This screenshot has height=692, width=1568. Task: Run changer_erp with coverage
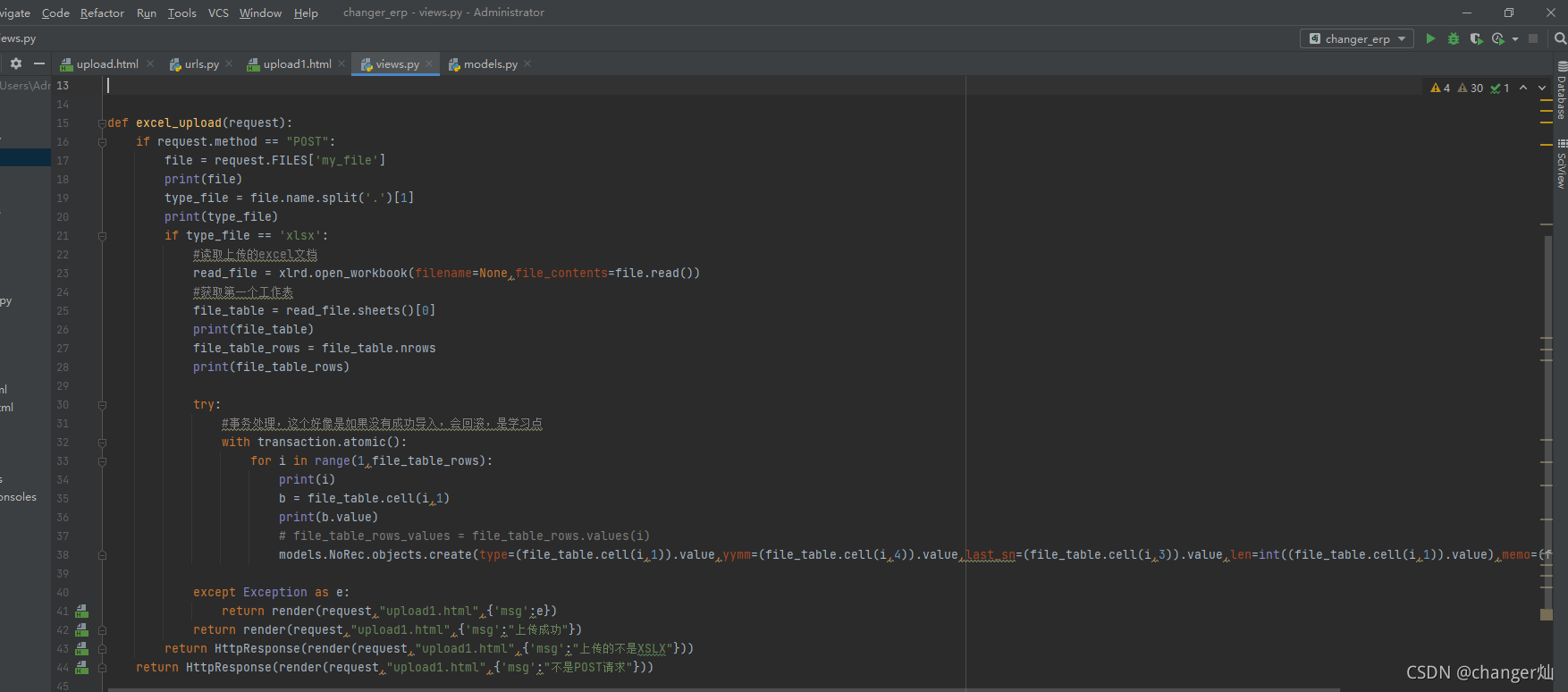click(x=1476, y=38)
